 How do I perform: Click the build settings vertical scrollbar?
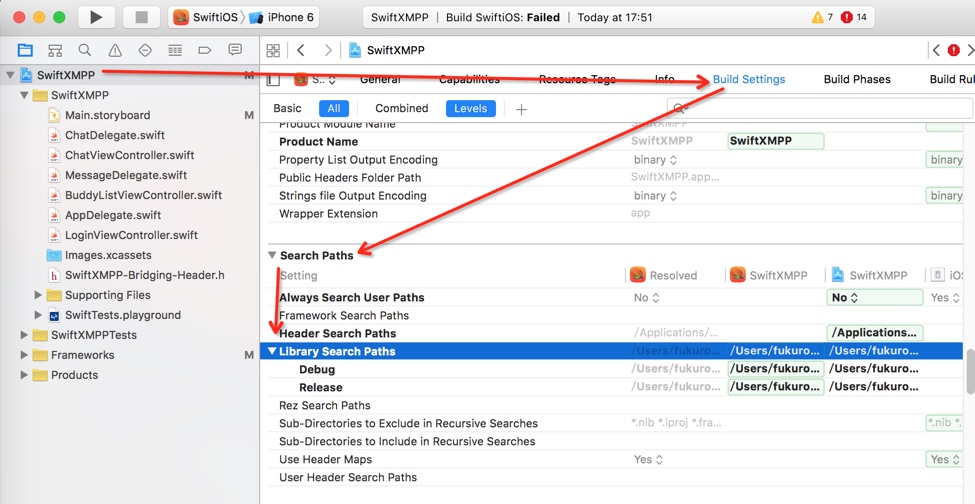click(970, 372)
